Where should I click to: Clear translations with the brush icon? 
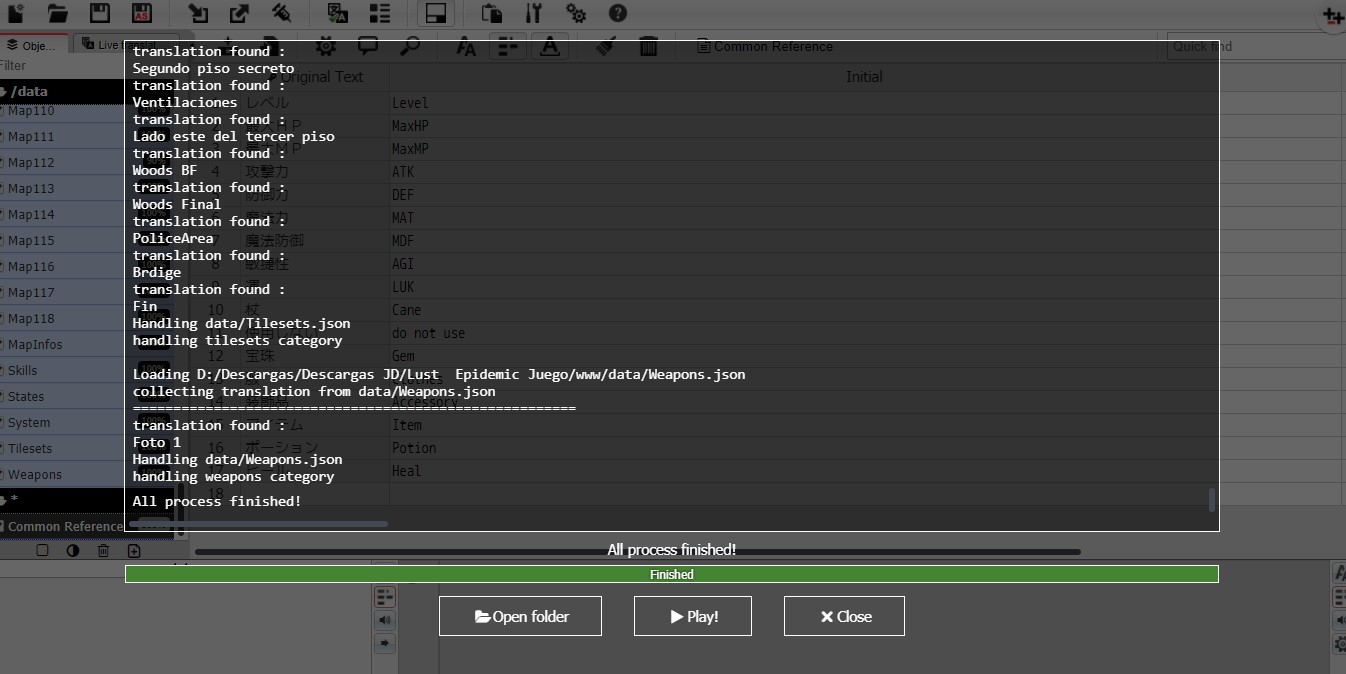click(x=604, y=46)
